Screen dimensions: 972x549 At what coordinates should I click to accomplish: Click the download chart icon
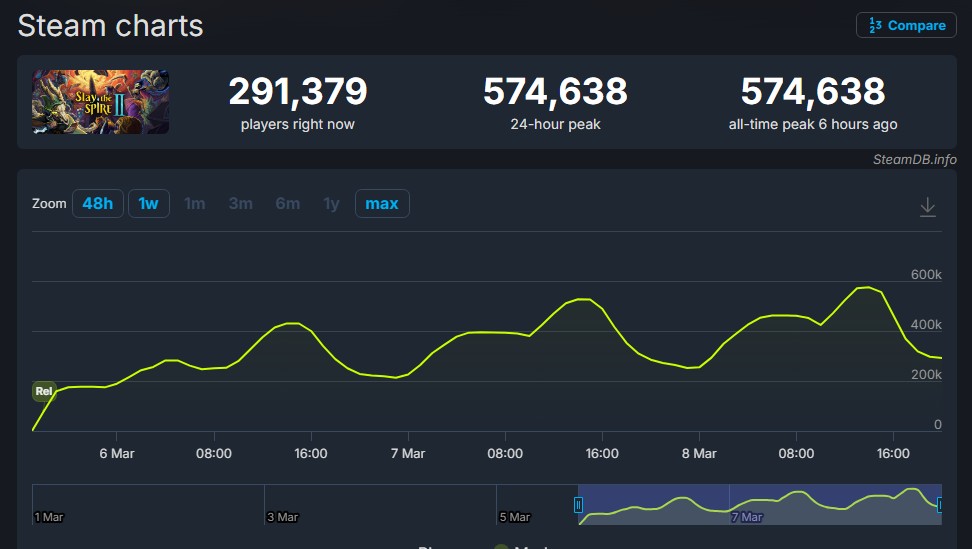pos(927,206)
